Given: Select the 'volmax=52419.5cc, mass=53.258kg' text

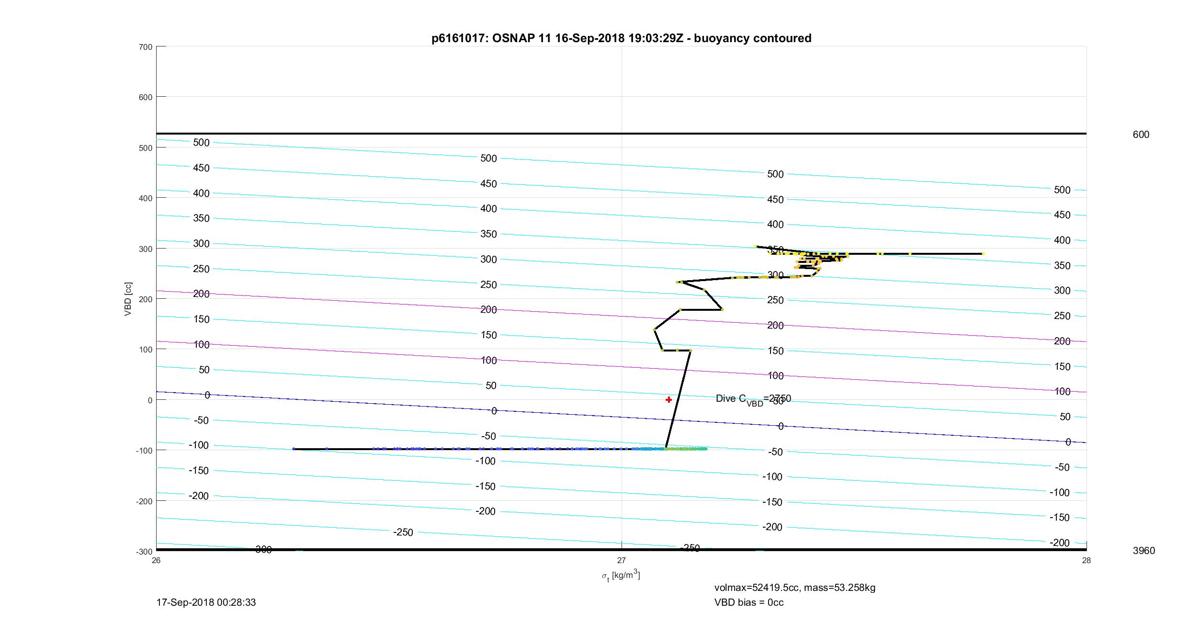Looking at the screenshot, I should [795, 588].
